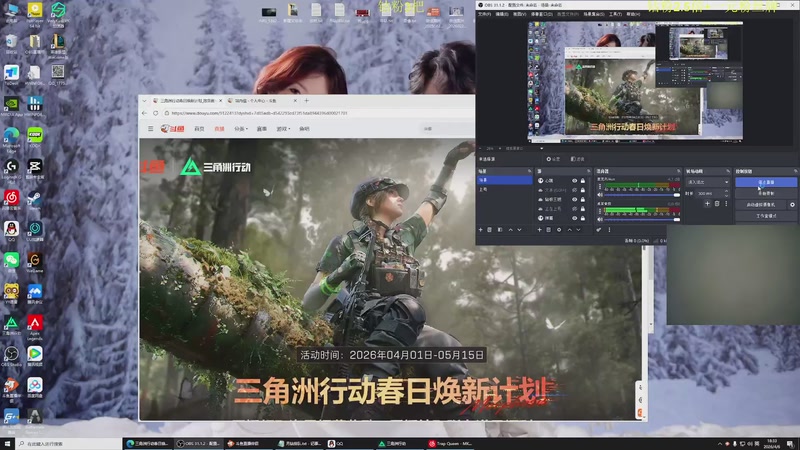This screenshot has width=800, height=450.
Task: Open OBS 编辑(E) menu
Action: [502, 14]
